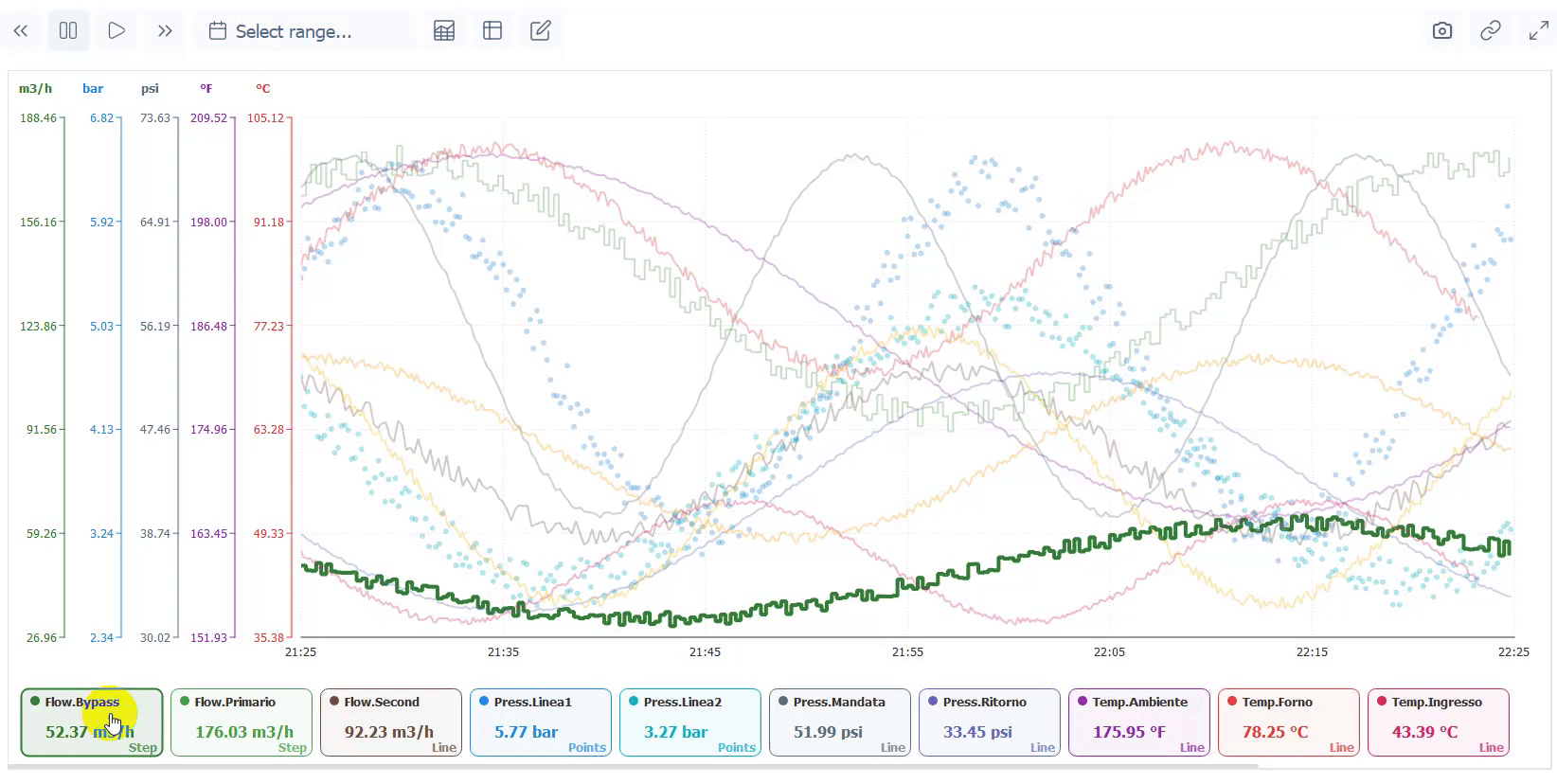Click the rewind double-chevron icon
Image resolution: width=1557 pixels, height=784 pixels.
point(21,31)
